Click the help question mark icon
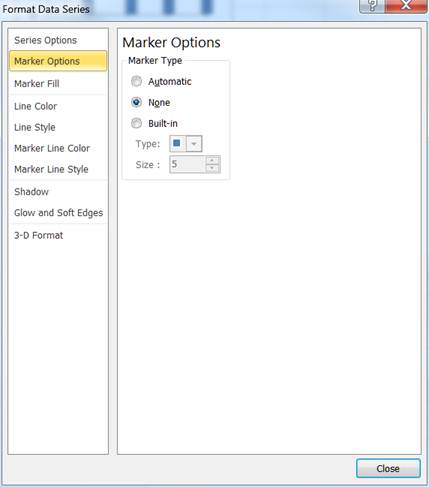 click(372, 6)
